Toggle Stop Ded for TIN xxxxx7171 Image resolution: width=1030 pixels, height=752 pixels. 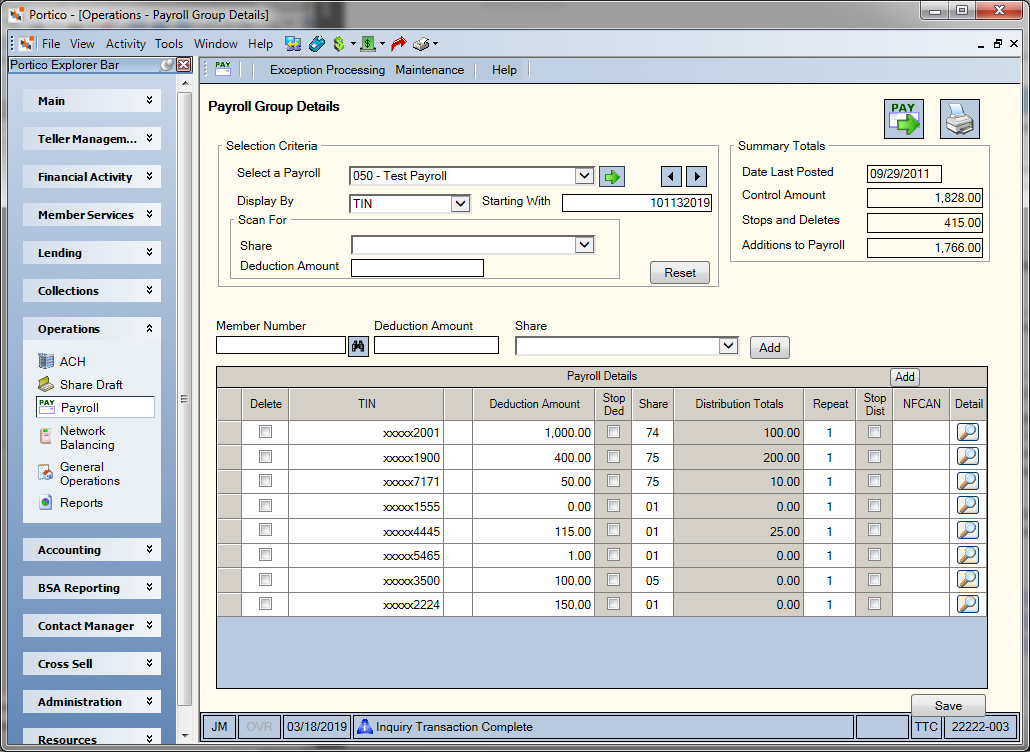point(614,481)
